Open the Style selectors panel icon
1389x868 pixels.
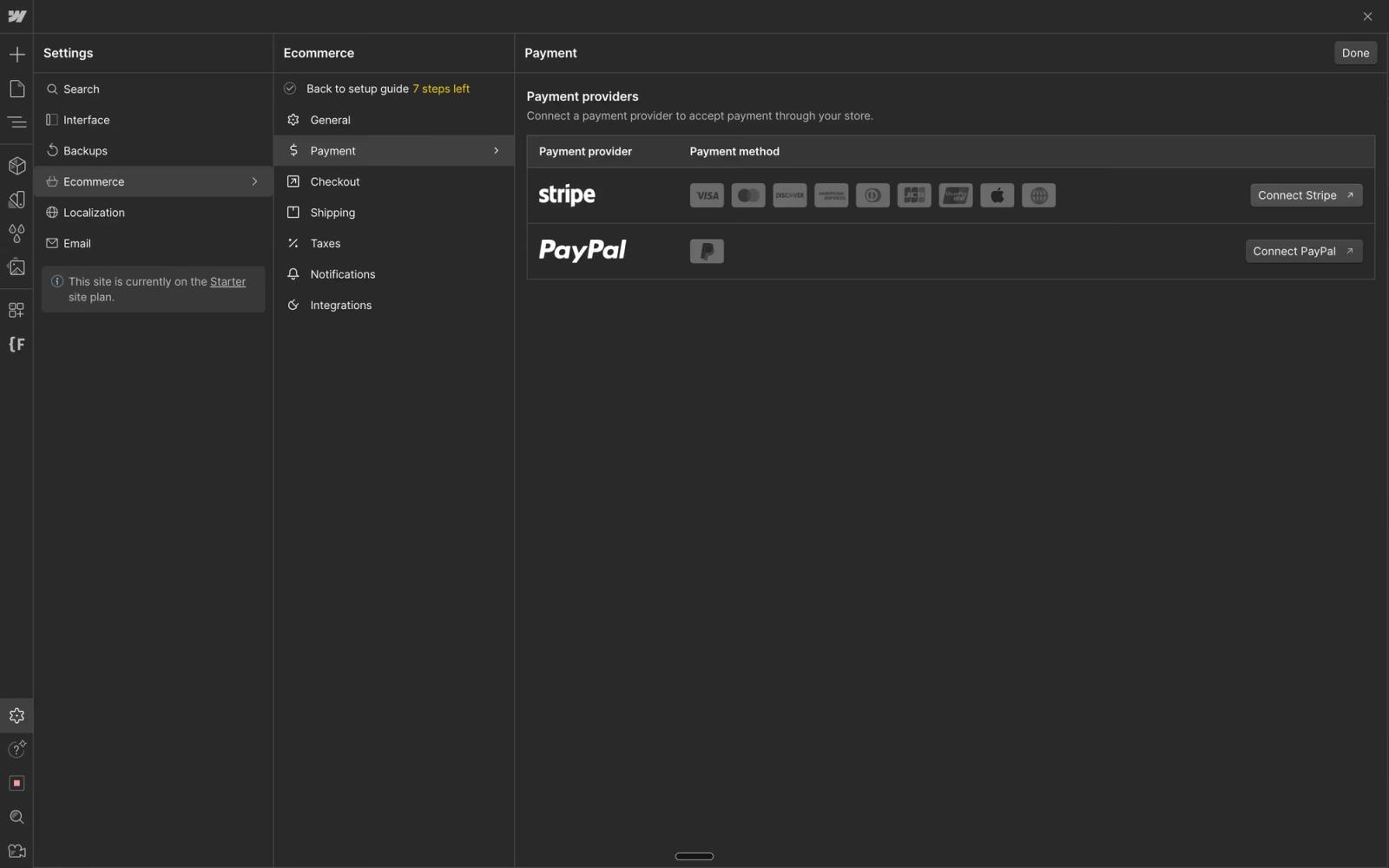[16, 200]
